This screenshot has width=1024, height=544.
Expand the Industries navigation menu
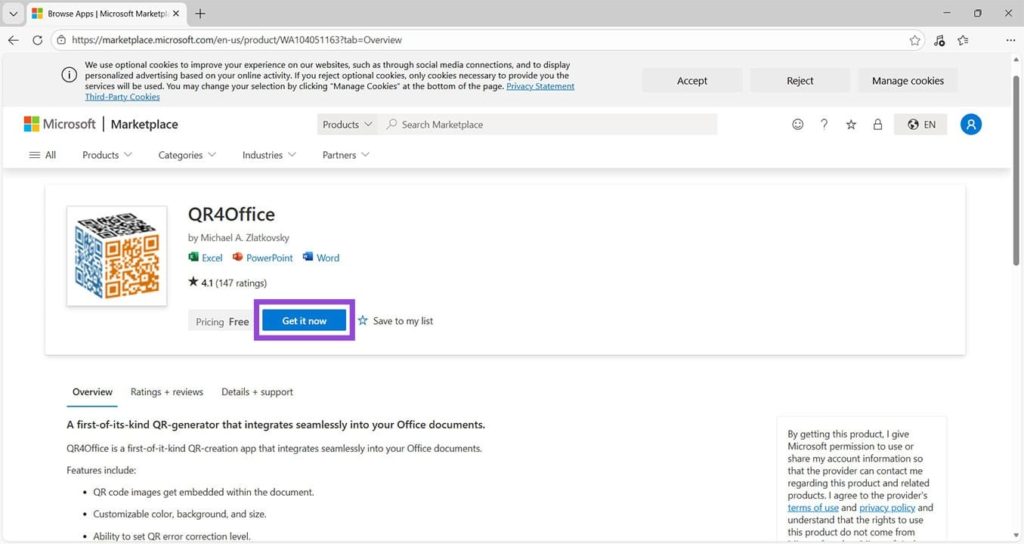coord(269,155)
